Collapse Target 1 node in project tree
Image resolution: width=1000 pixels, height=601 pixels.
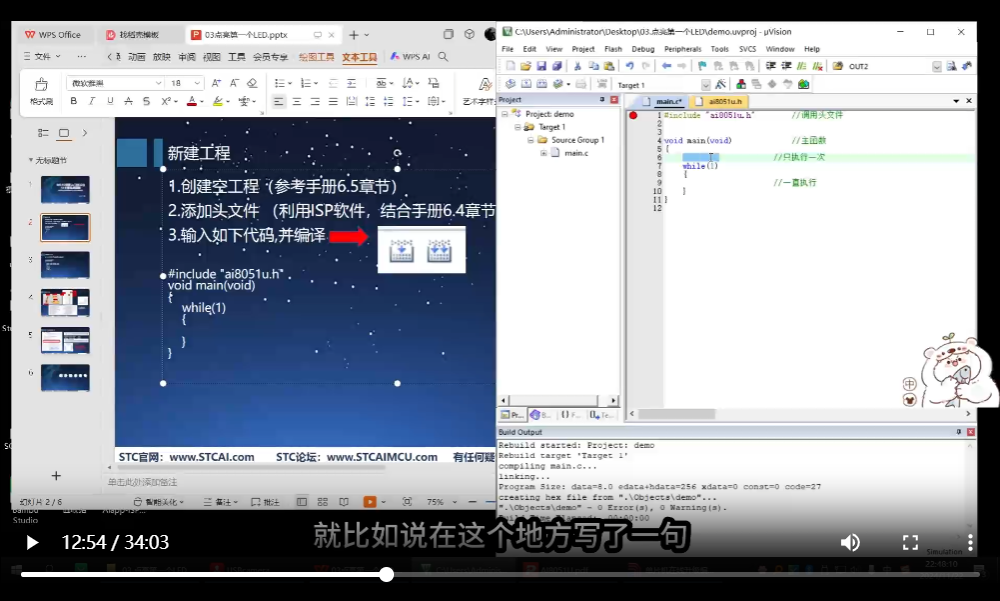518,127
